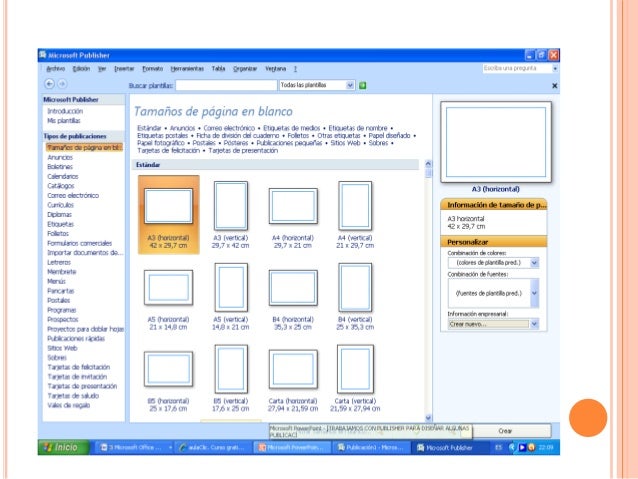Click the Escriba una pregunta help field
This screenshot has height=479, width=638.
point(517,68)
